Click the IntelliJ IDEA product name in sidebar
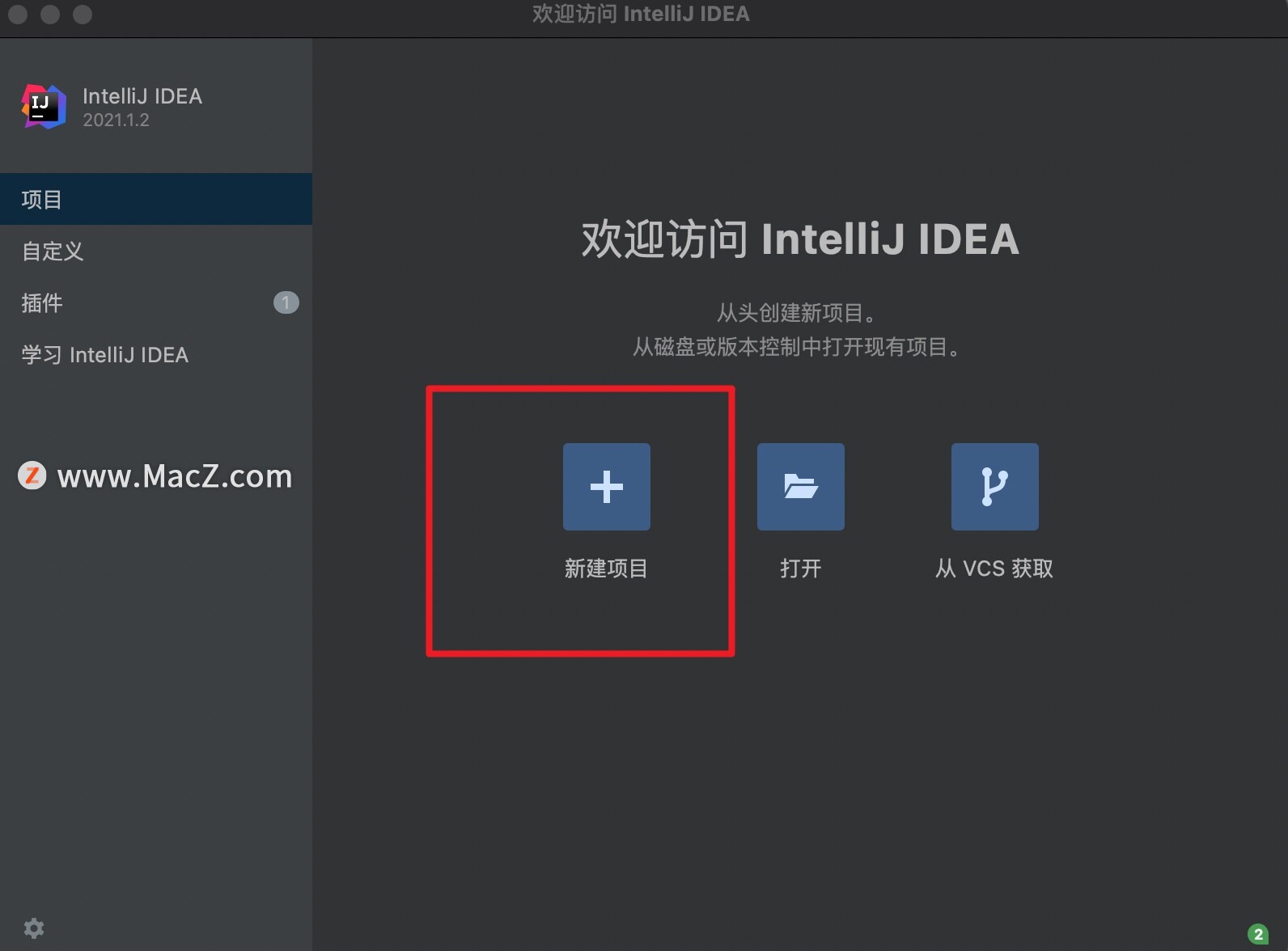 [x=142, y=96]
